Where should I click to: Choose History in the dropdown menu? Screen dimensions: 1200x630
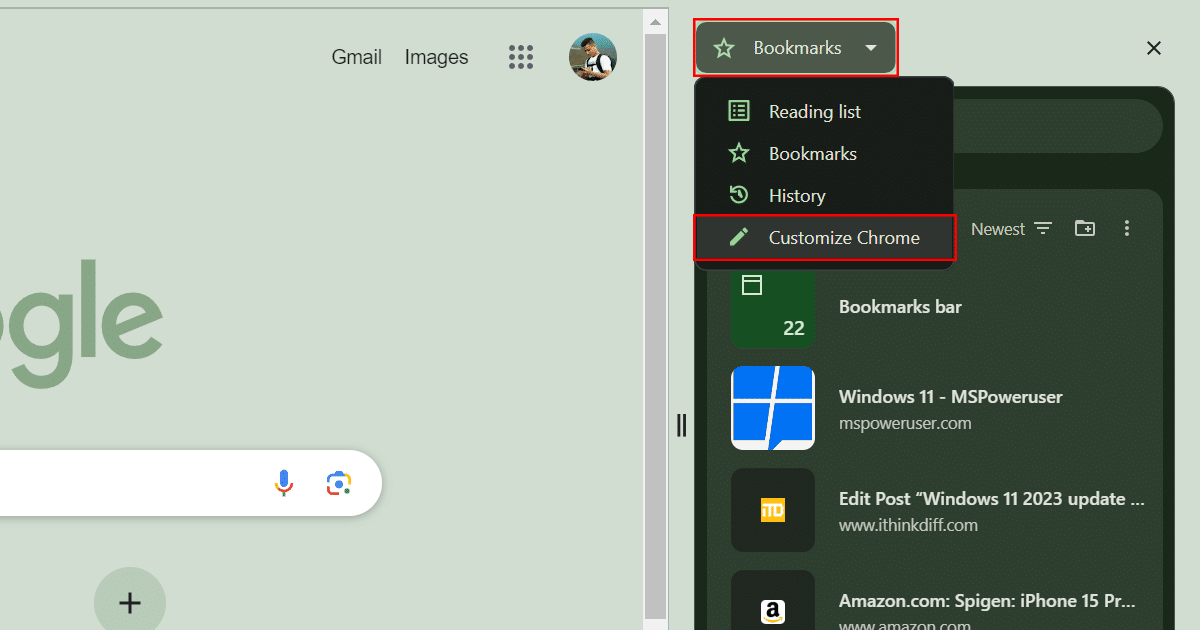click(796, 196)
